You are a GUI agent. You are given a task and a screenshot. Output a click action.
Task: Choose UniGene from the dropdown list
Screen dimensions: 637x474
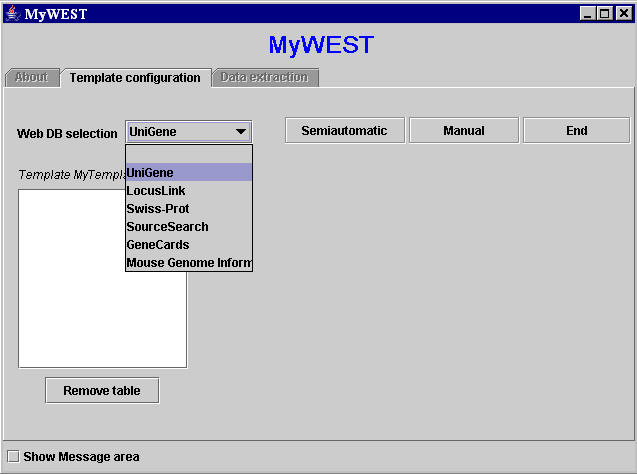coord(189,172)
